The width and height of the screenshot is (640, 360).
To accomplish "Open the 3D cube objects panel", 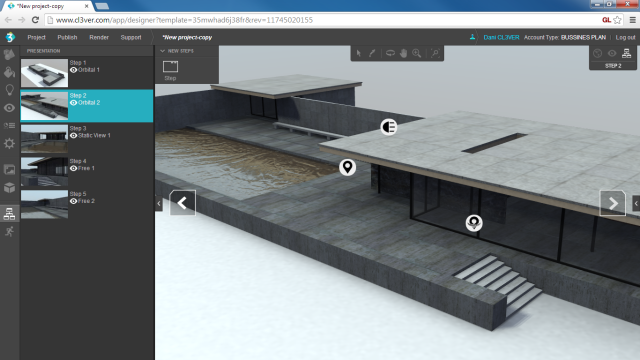I will [9, 187].
